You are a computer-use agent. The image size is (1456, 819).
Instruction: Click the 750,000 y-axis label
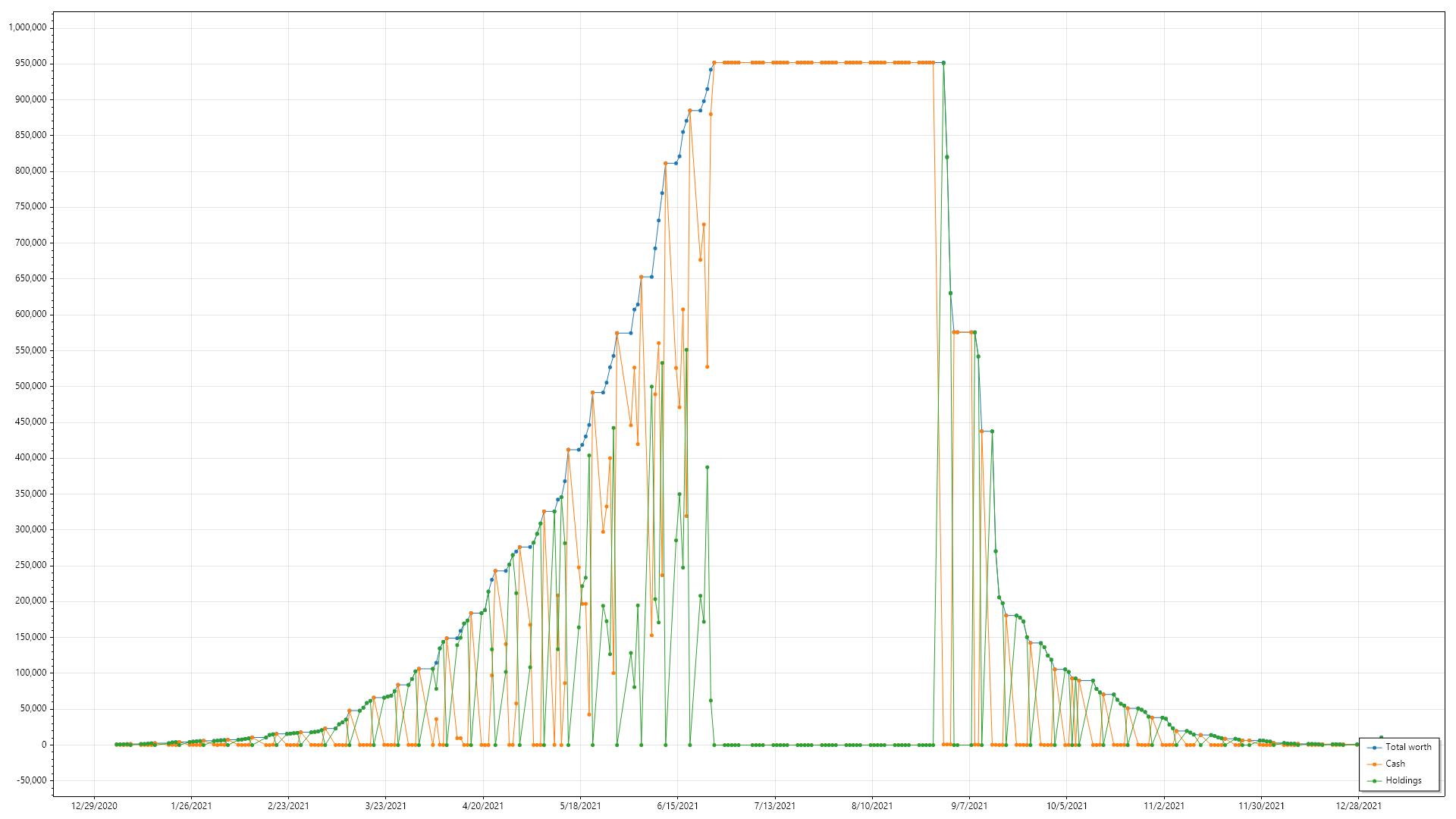tap(30, 206)
